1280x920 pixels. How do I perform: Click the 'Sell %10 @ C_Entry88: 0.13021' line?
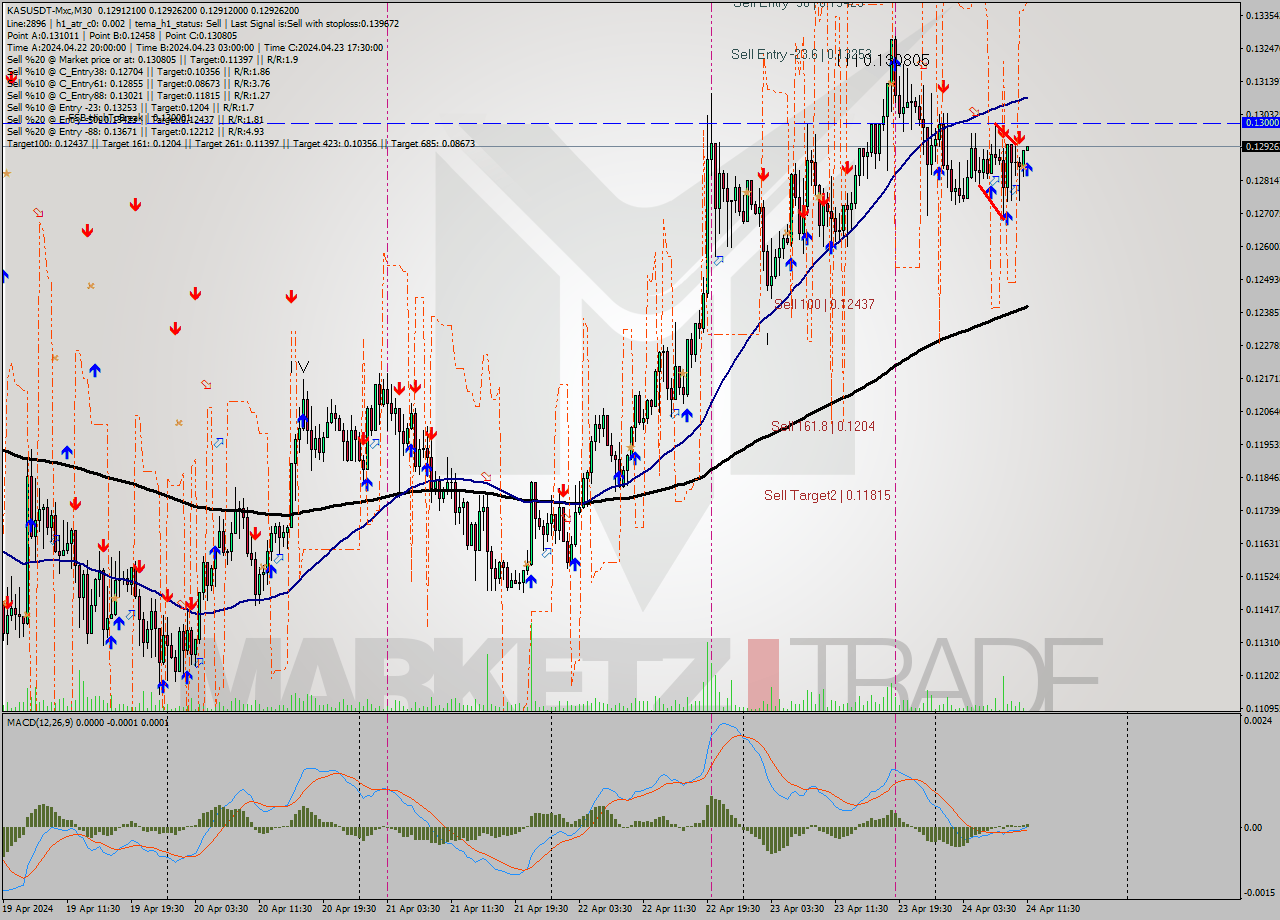138,95
